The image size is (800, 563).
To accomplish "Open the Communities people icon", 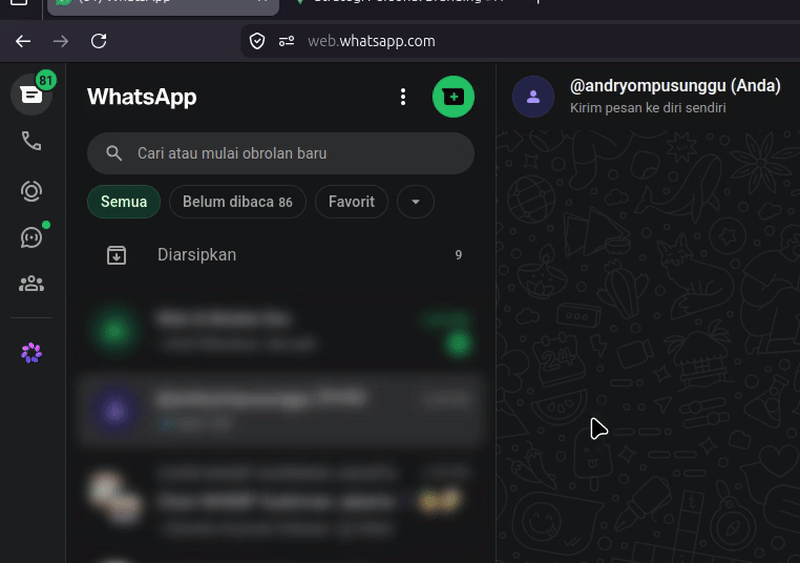I will point(31,283).
